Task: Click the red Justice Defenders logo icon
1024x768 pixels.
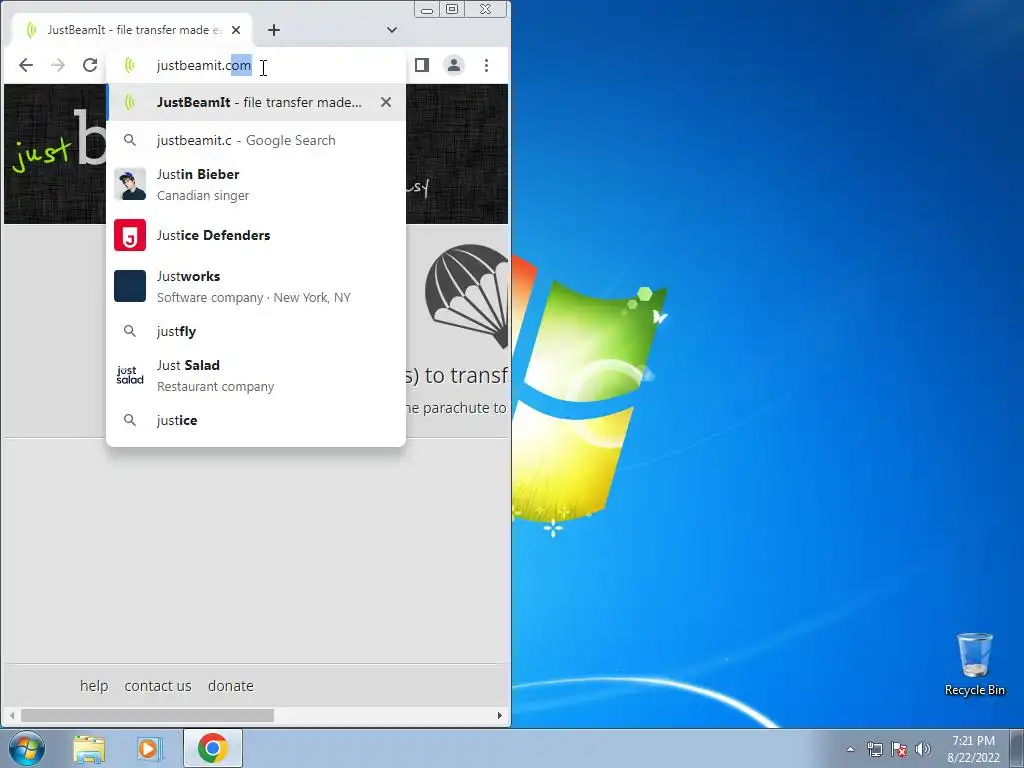Action: [130, 235]
